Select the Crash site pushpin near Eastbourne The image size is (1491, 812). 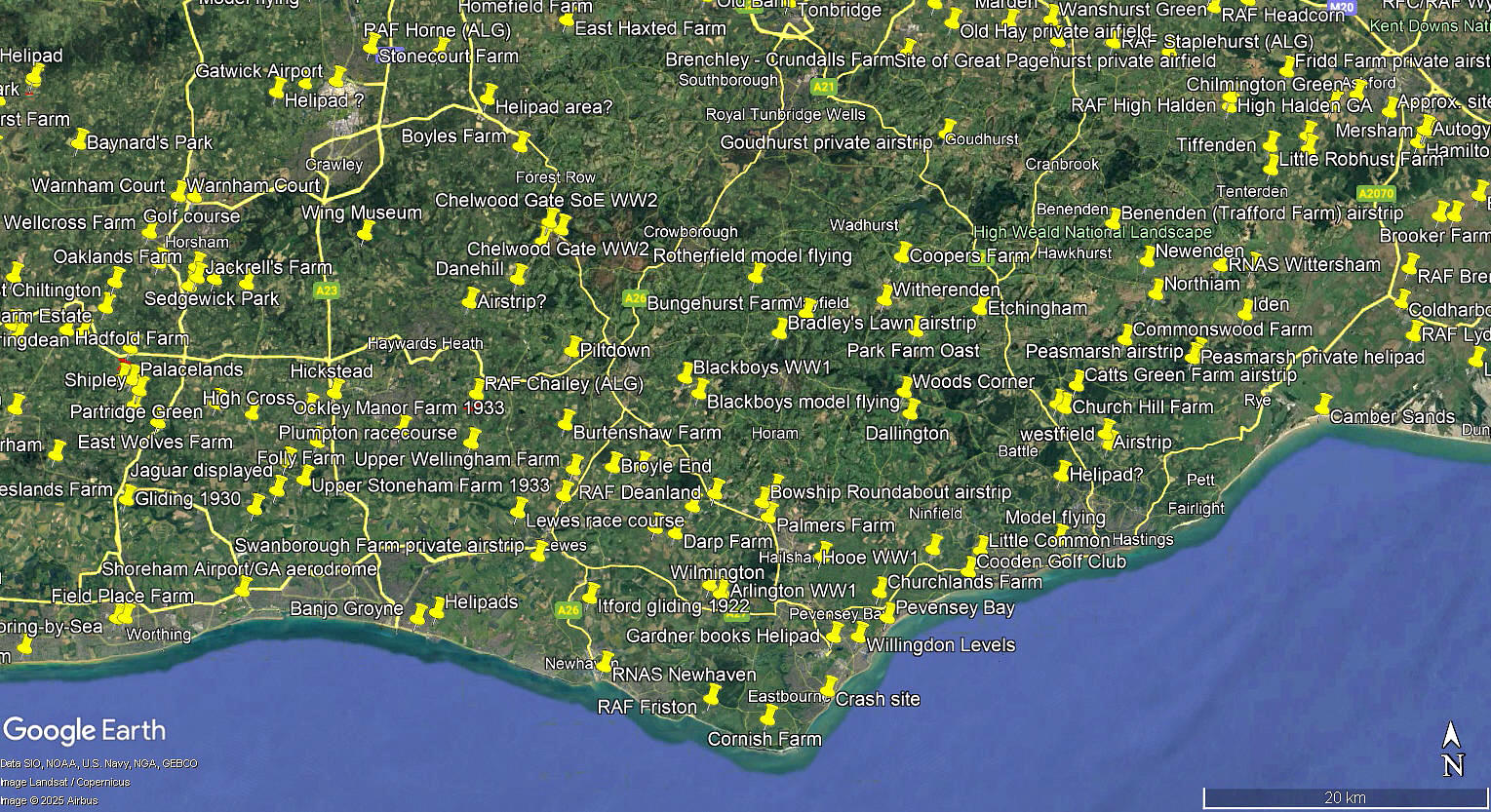(x=829, y=686)
